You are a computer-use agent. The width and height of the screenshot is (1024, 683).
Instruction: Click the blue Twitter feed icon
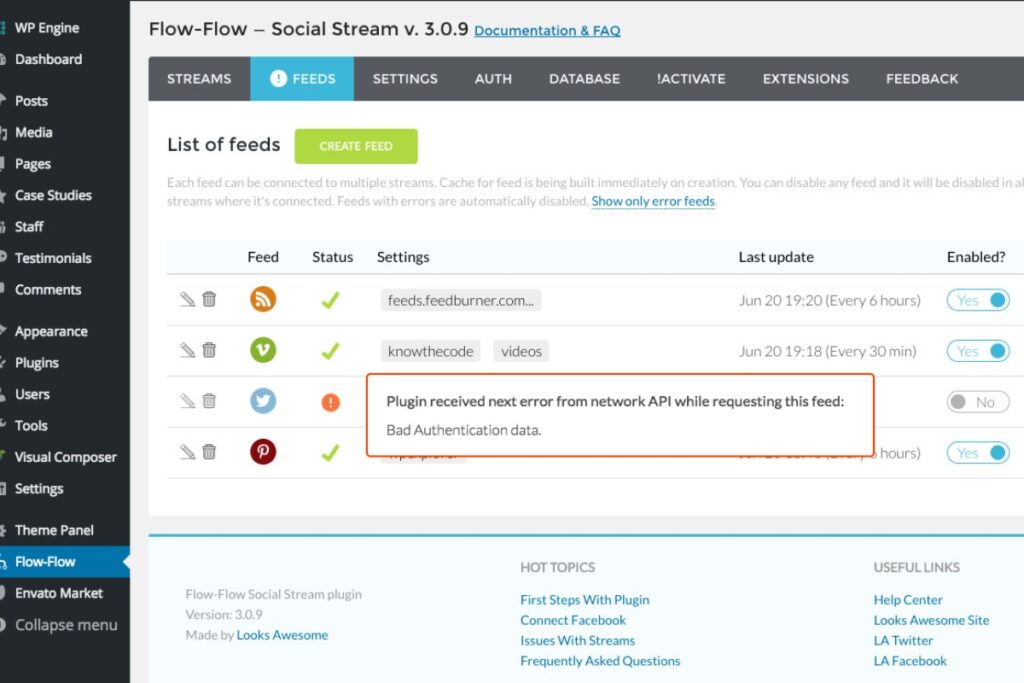[263, 401]
